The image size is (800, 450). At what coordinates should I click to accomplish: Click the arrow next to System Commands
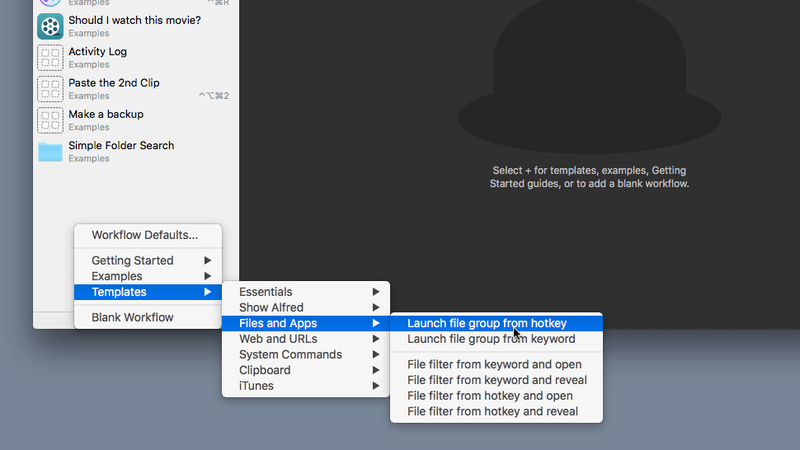376,355
